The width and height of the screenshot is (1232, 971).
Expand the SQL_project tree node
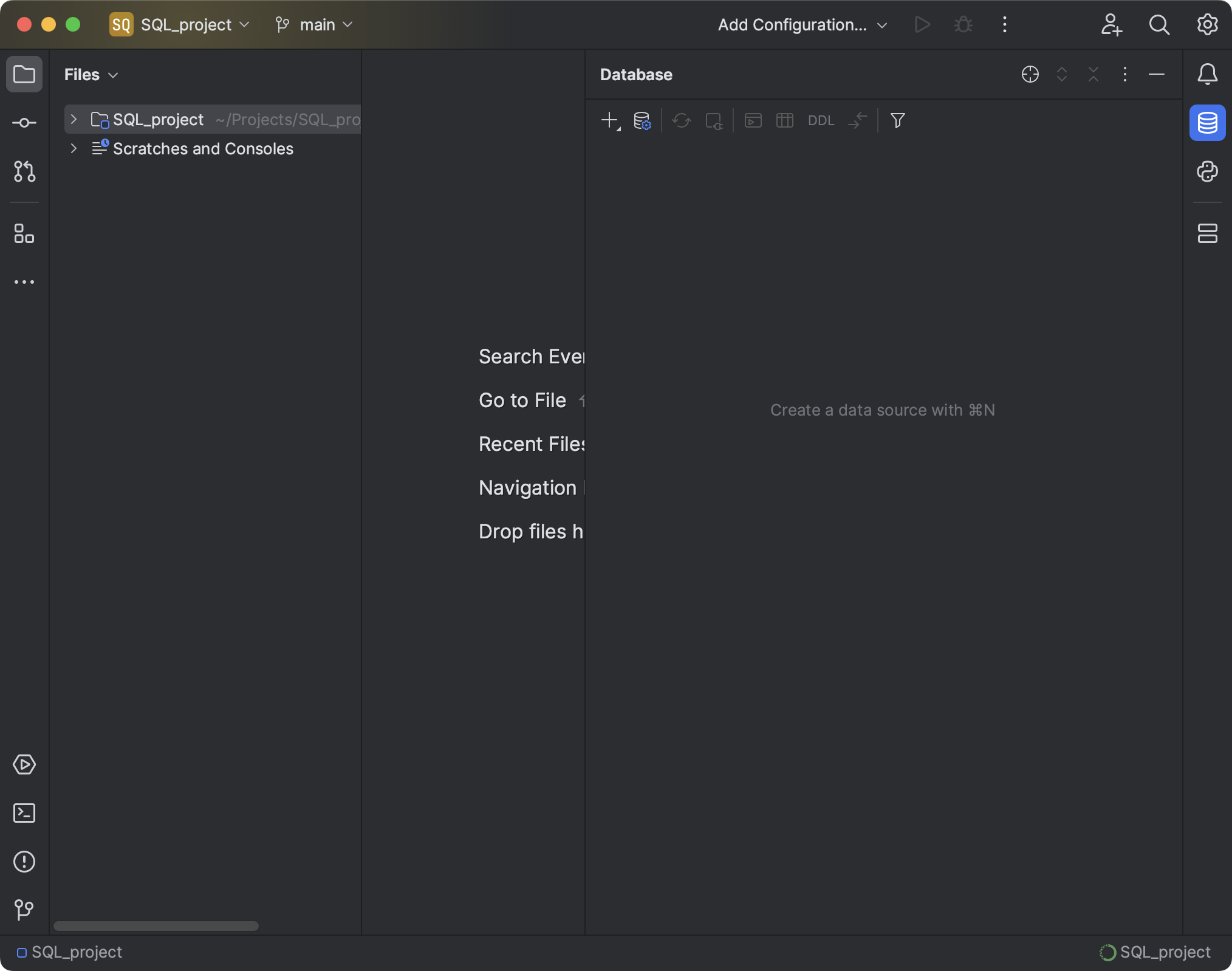74,120
